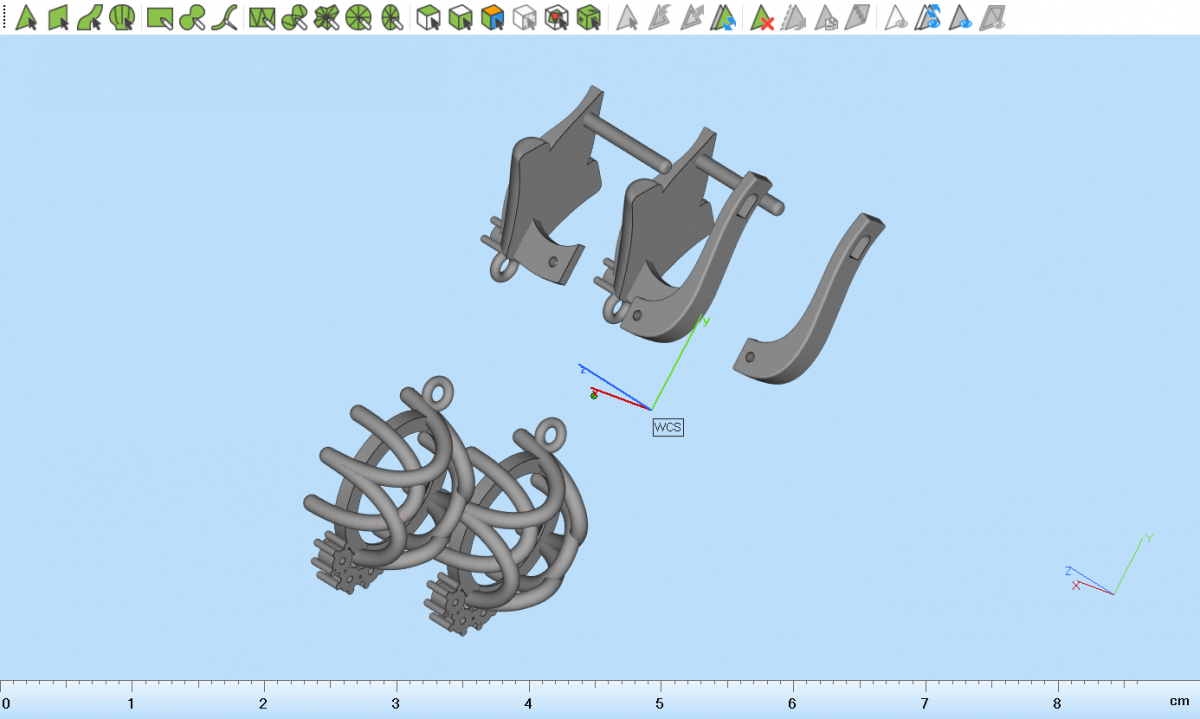1200x719 pixels.
Task: Select the Mark Triangle tool
Action: pyautogui.click(x=26, y=17)
